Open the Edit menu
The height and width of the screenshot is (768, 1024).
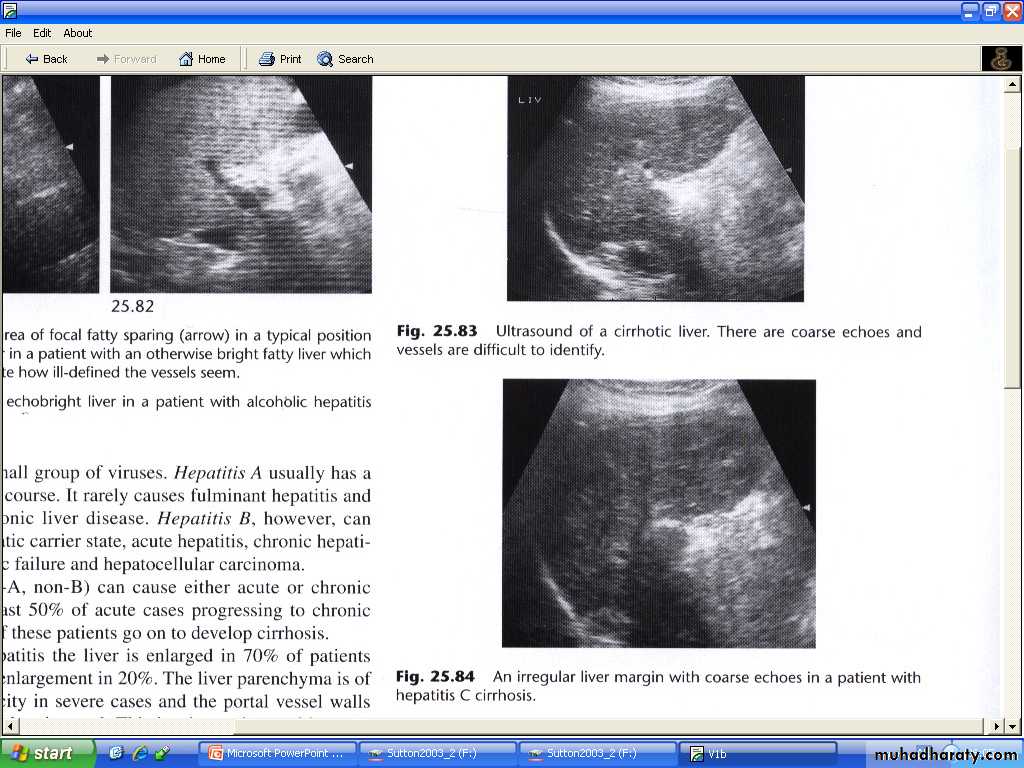pyautogui.click(x=42, y=33)
